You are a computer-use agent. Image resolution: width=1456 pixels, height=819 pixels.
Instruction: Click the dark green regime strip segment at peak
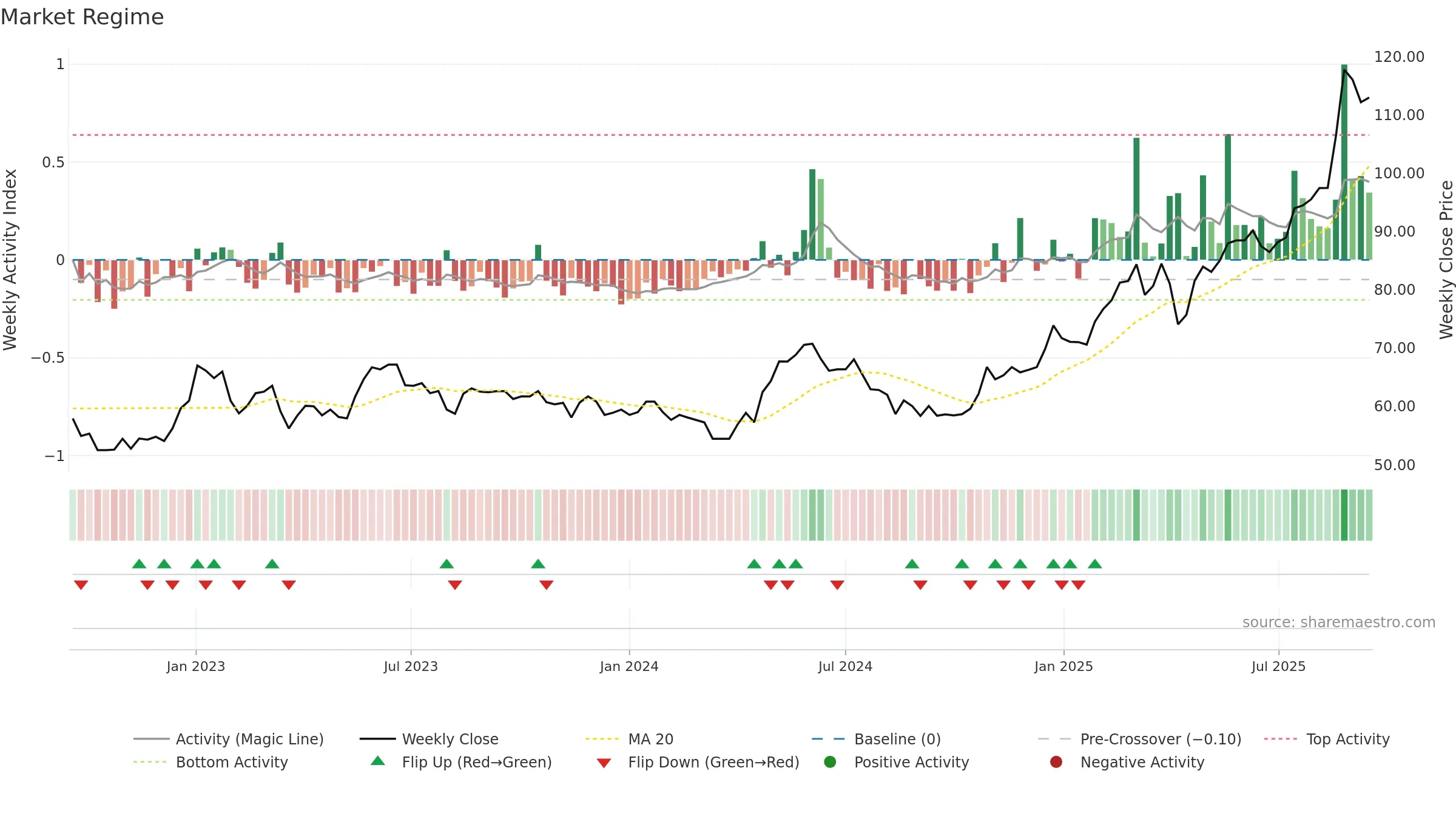click(1344, 515)
